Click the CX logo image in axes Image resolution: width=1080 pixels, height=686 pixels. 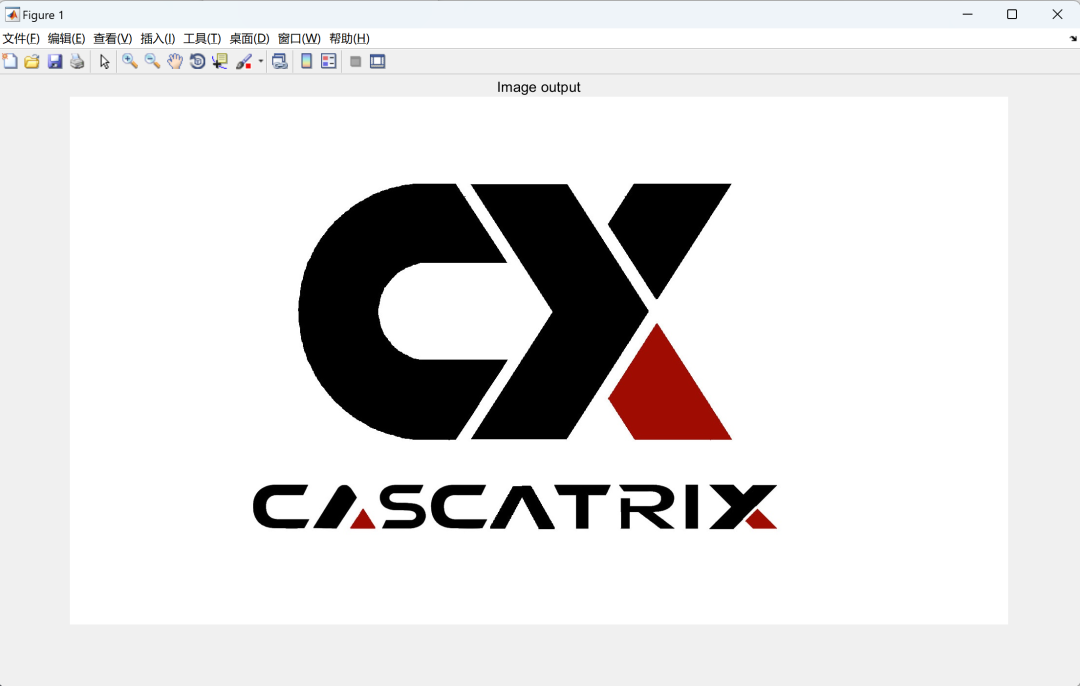tap(539, 360)
